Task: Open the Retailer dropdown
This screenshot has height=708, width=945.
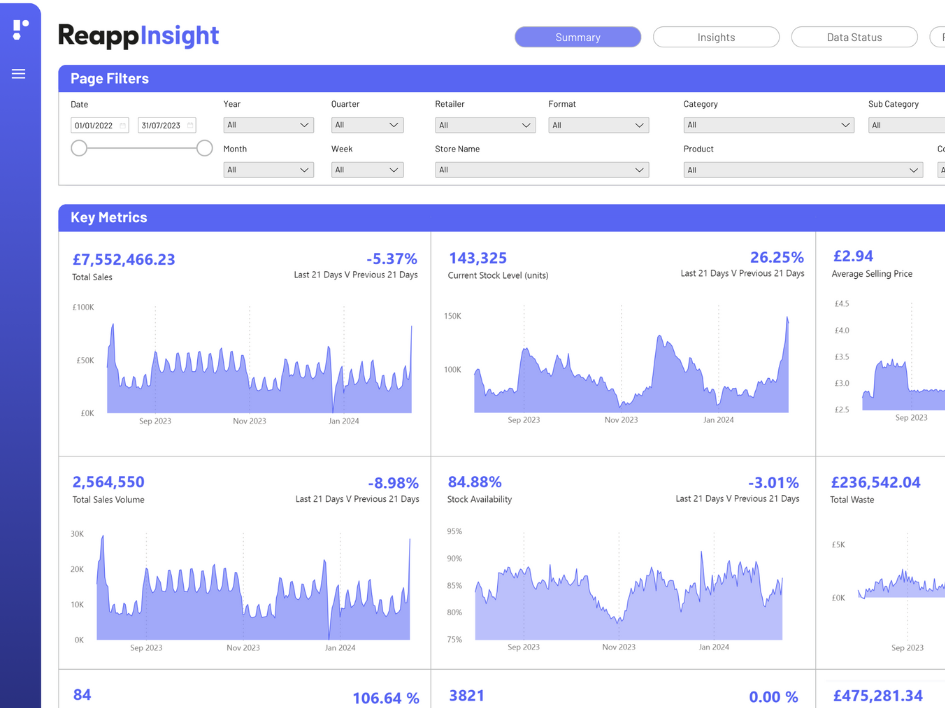Action: (484, 124)
